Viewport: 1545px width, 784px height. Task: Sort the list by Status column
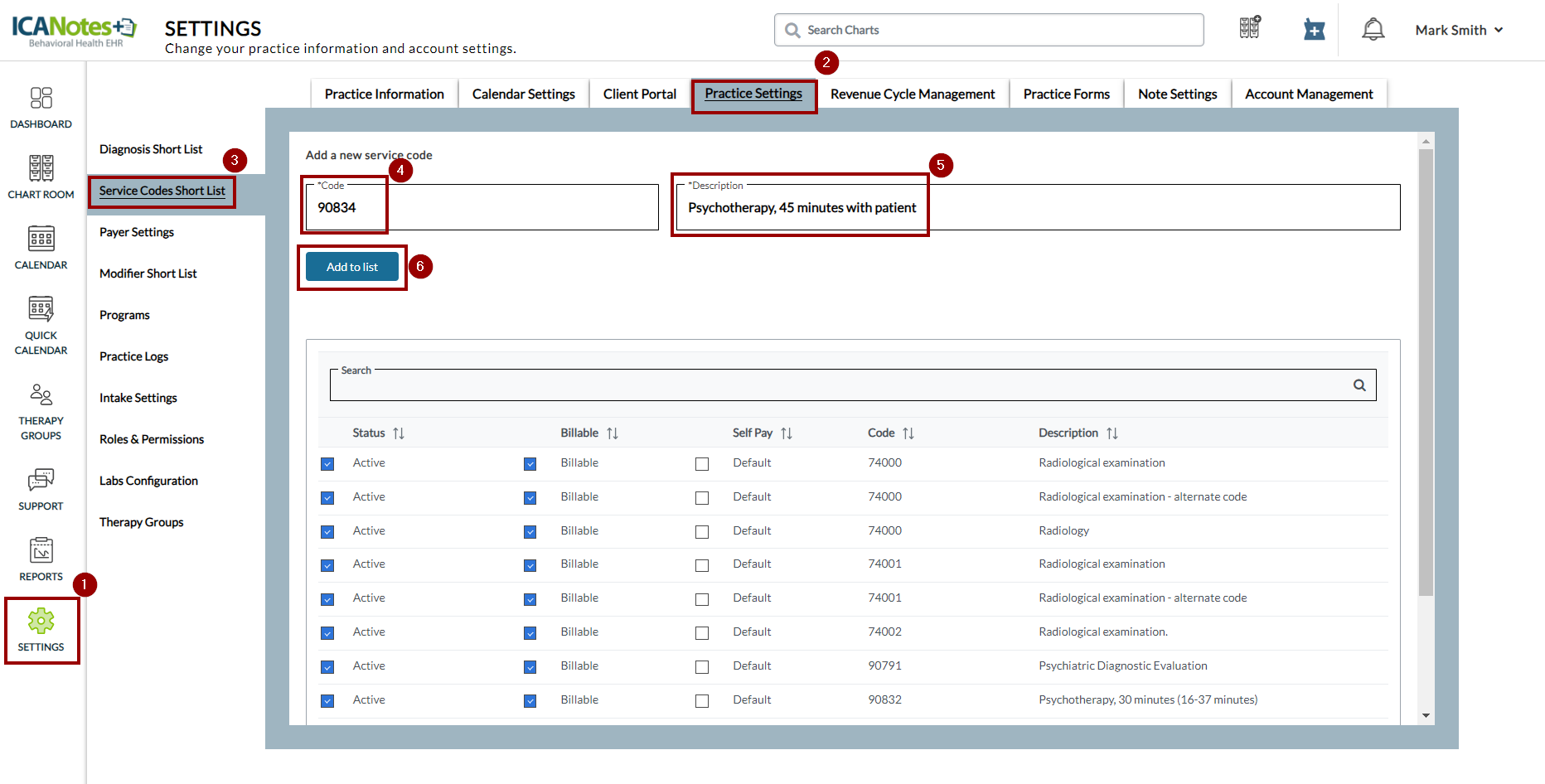(x=399, y=433)
